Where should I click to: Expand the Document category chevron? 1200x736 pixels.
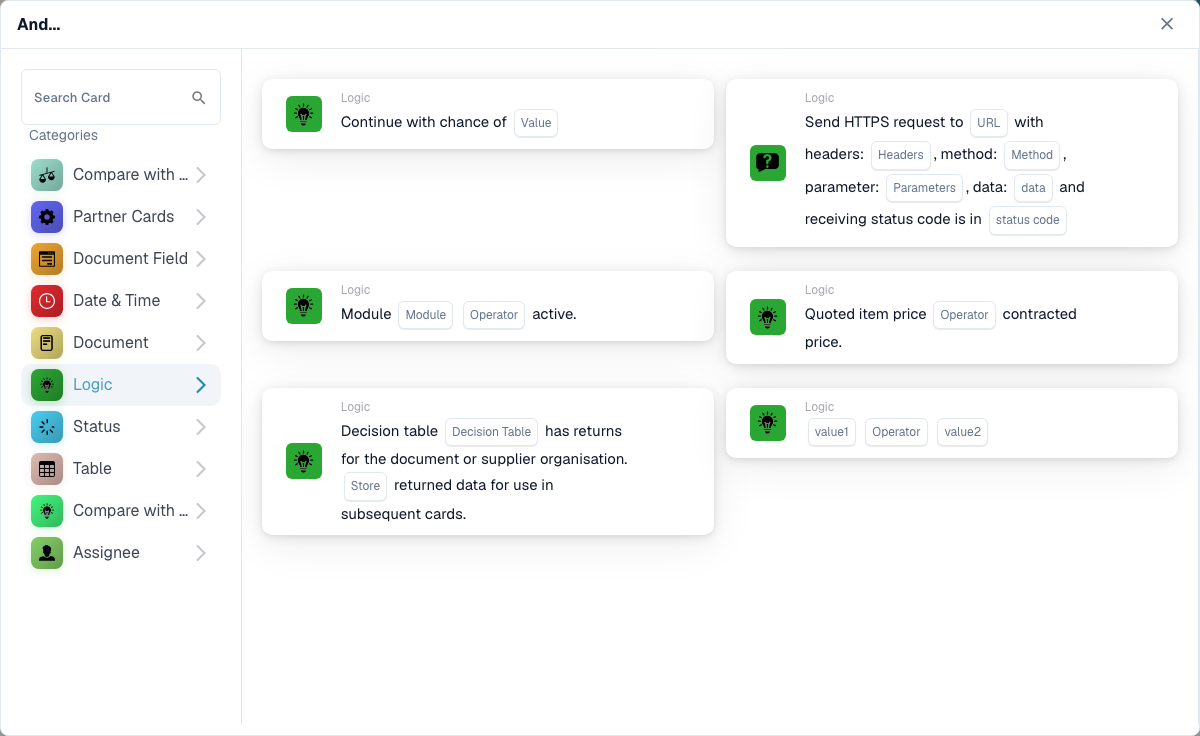(x=201, y=343)
